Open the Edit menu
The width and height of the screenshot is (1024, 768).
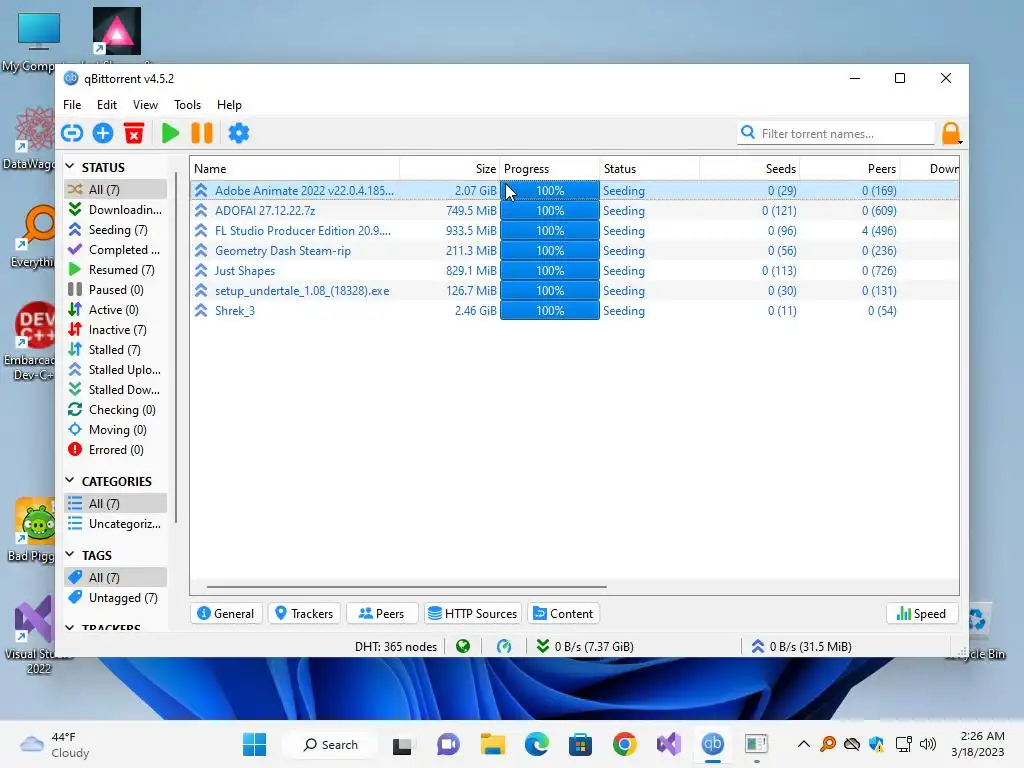tap(106, 104)
